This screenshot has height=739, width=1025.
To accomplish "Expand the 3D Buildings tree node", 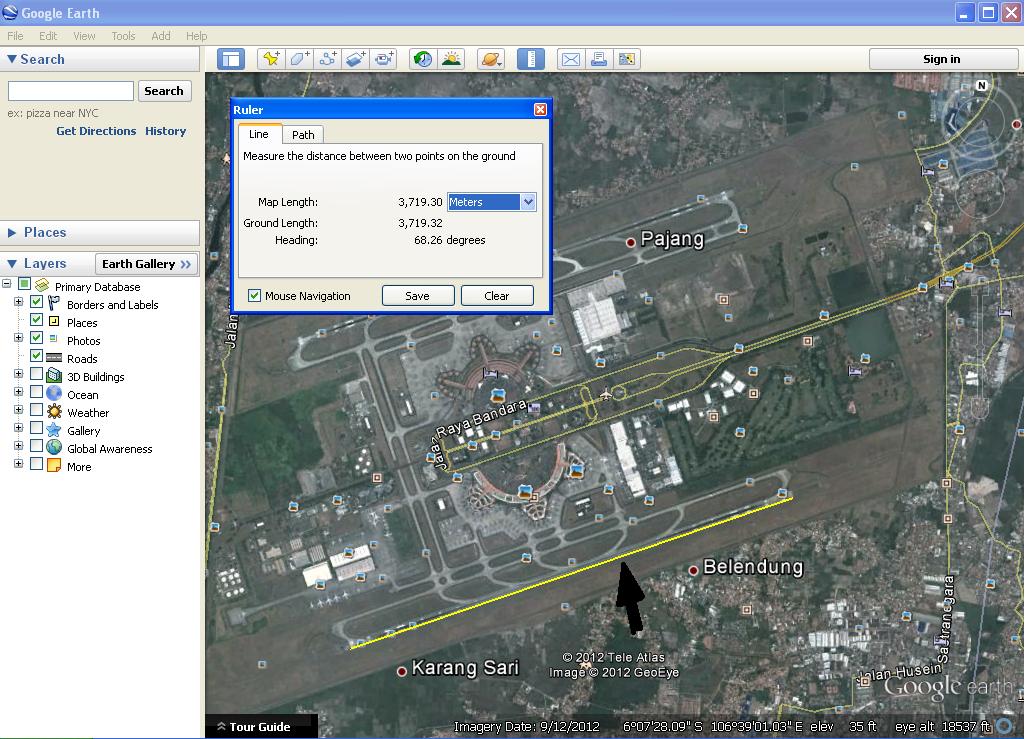I will coord(18,374).
